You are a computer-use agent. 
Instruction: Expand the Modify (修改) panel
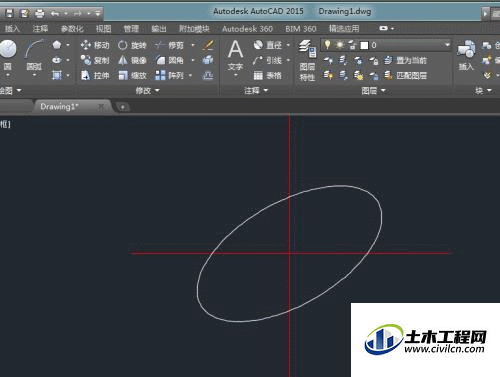[148, 90]
